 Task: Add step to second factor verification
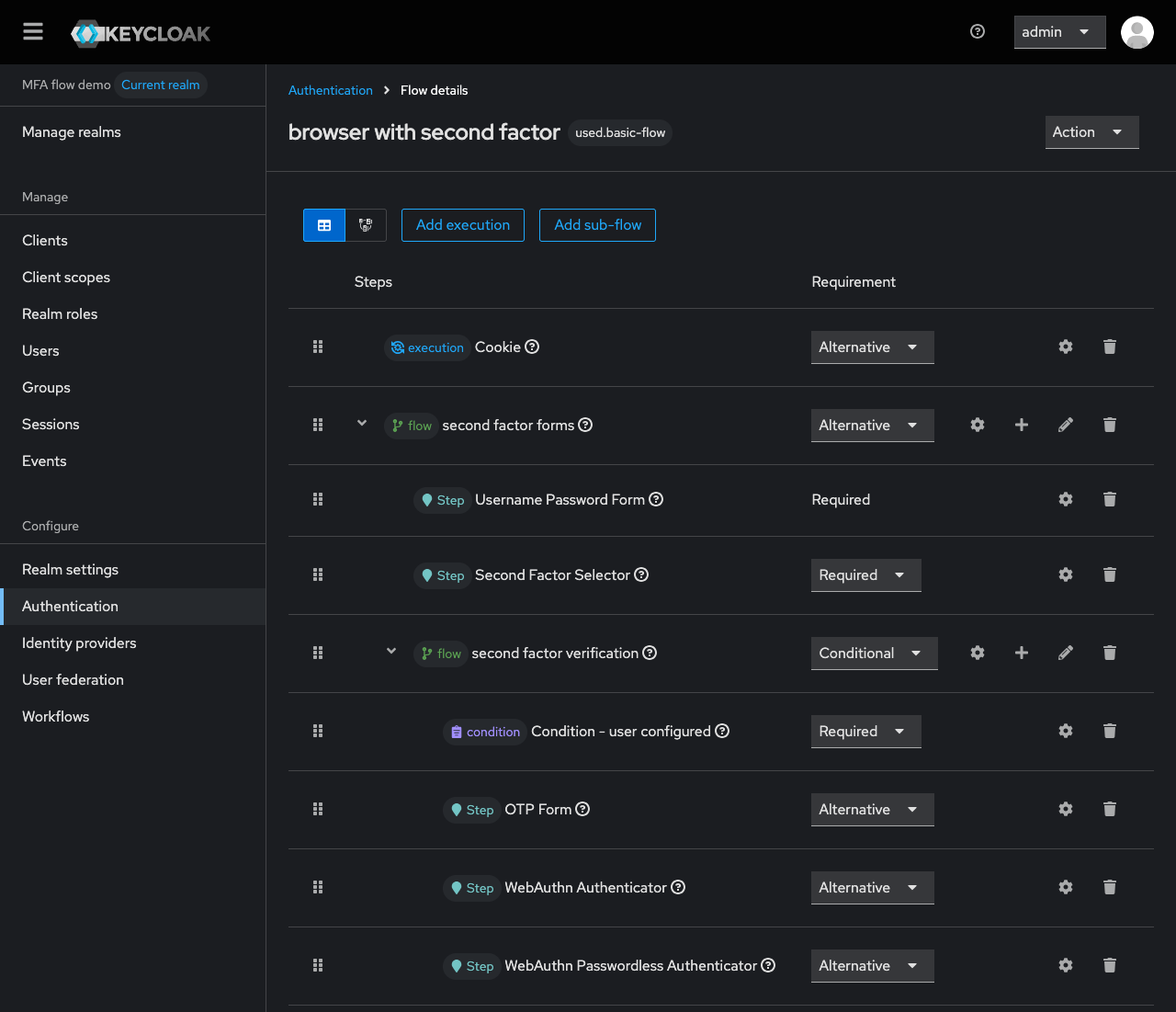pos(1022,653)
